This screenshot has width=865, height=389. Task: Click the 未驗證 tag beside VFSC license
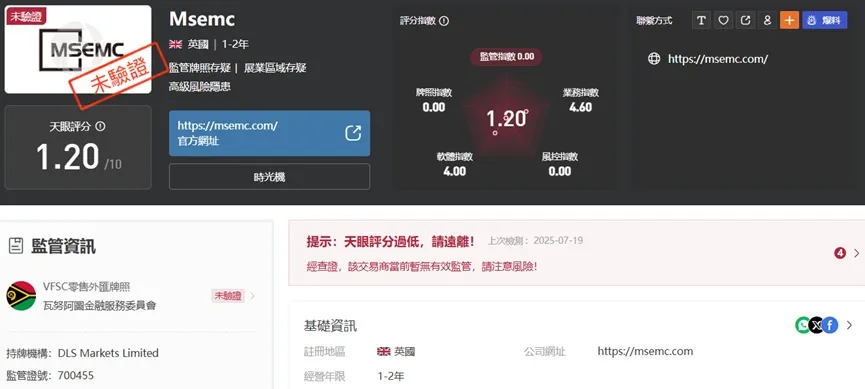[x=228, y=296]
